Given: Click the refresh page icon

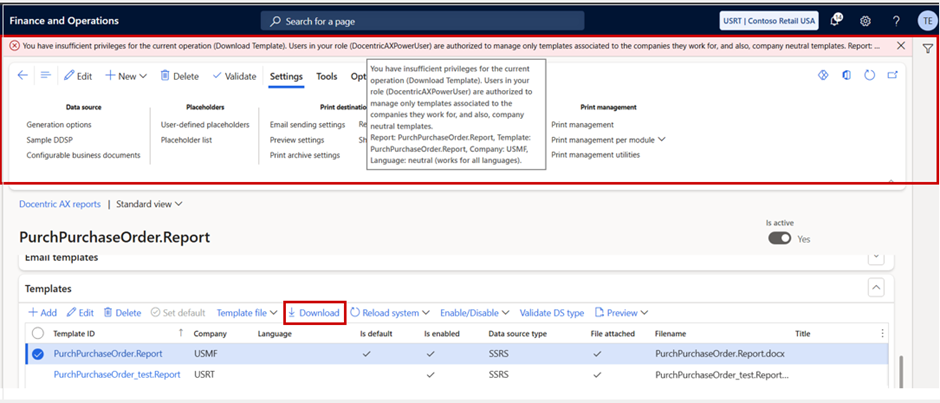Looking at the screenshot, I should click(869, 75).
